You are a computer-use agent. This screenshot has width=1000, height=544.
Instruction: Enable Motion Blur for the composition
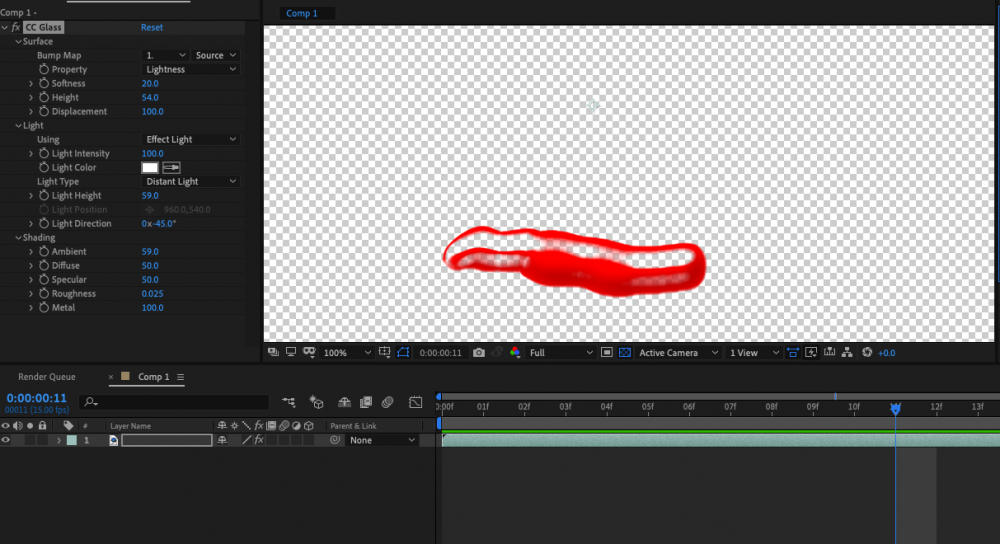[387, 402]
